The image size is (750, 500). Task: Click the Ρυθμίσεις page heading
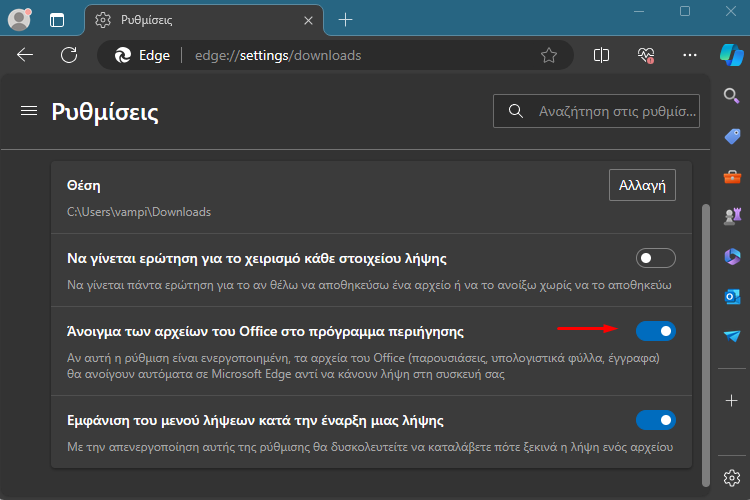point(105,112)
